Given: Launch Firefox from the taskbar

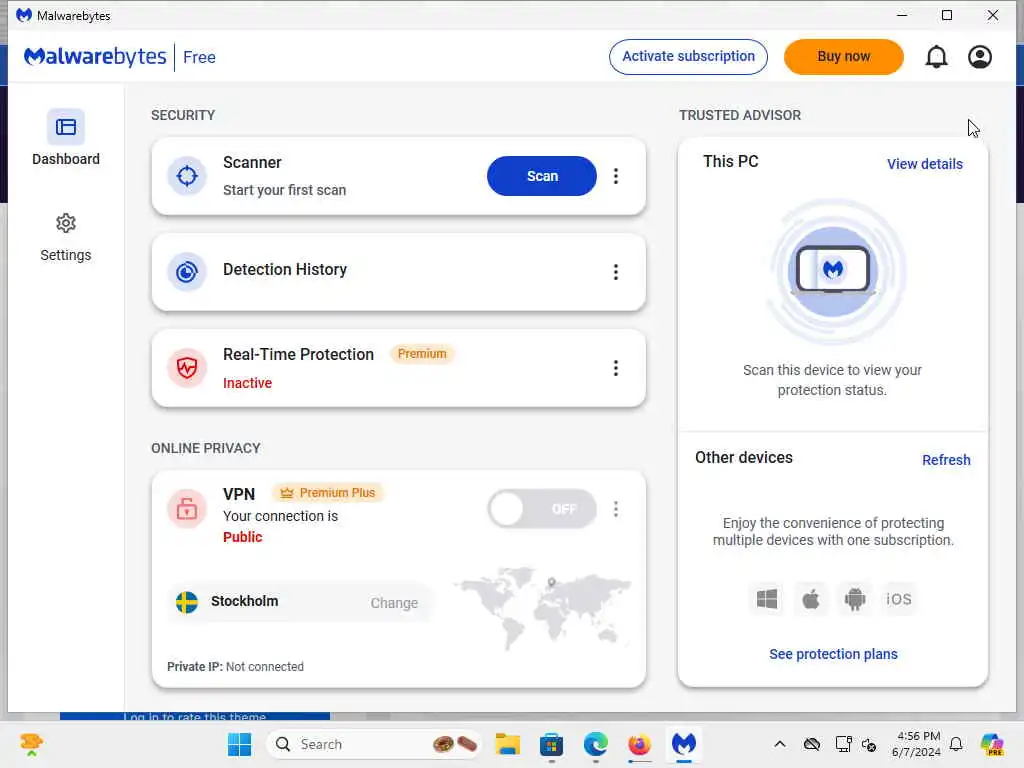Looking at the screenshot, I should [639, 744].
